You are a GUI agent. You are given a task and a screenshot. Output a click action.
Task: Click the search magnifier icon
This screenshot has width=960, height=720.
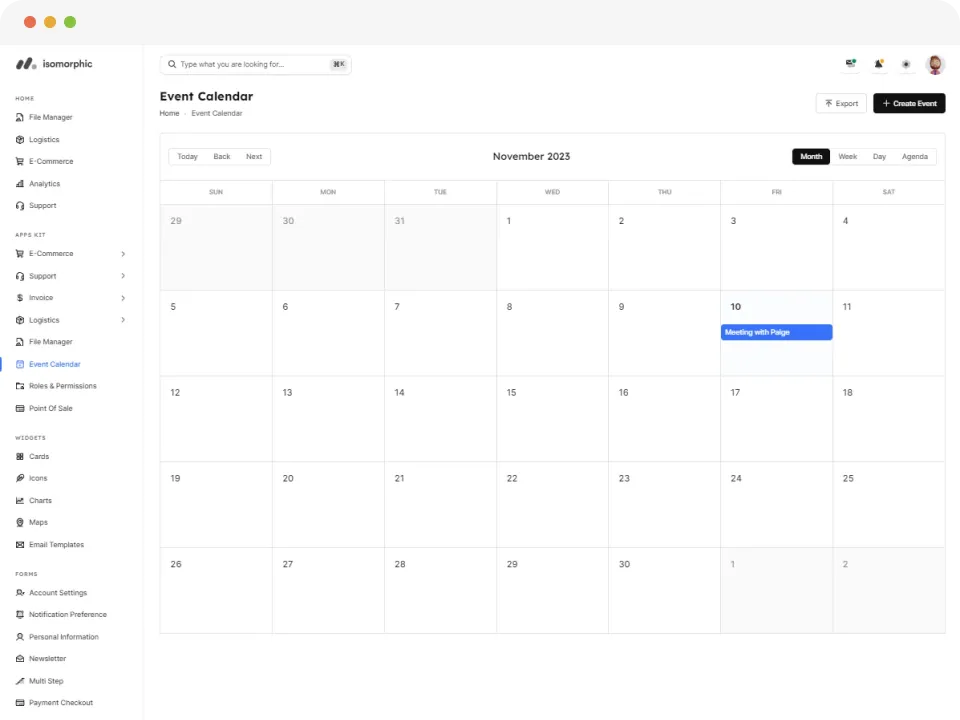pos(172,64)
